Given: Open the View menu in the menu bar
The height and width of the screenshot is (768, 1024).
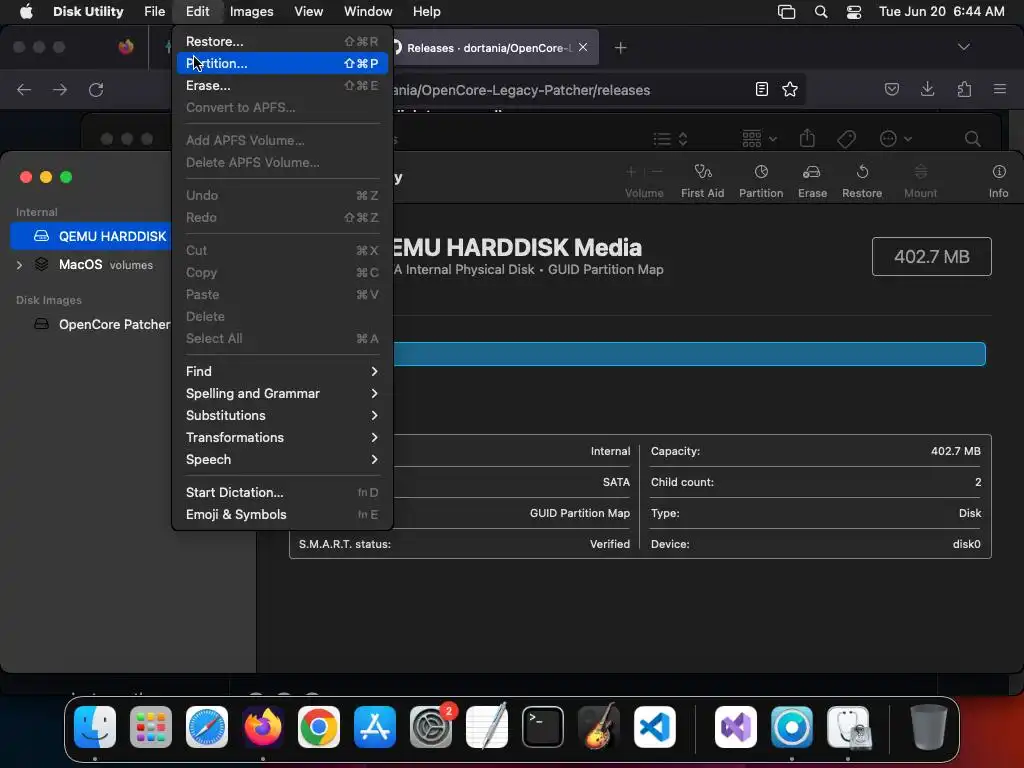Looking at the screenshot, I should [308, 12].
